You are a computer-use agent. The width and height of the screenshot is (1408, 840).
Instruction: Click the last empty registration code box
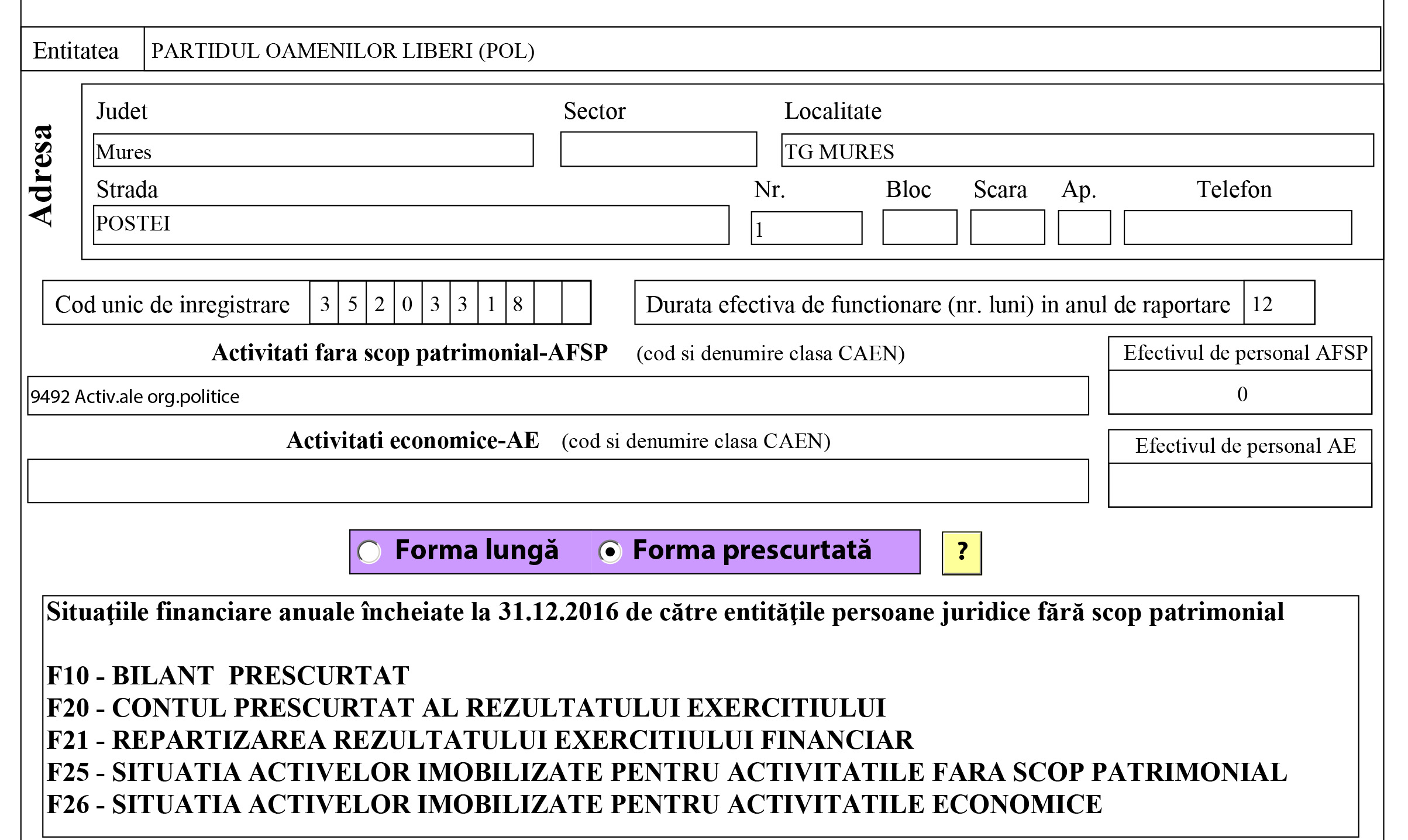click(x=576, y=303)
